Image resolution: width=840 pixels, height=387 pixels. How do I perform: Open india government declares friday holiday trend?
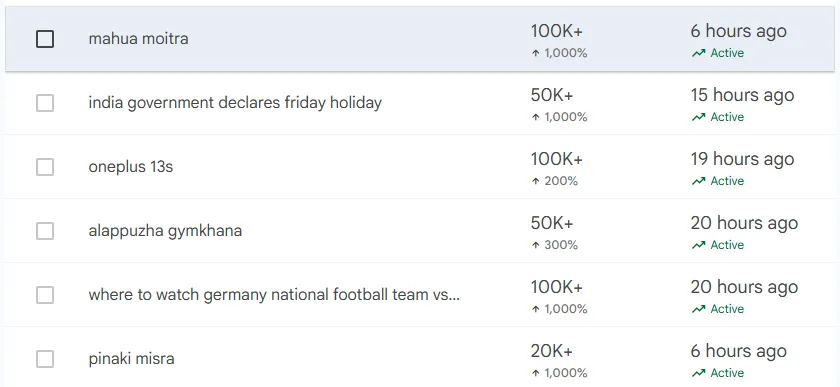pyautogui.click(x=235, y=103)
